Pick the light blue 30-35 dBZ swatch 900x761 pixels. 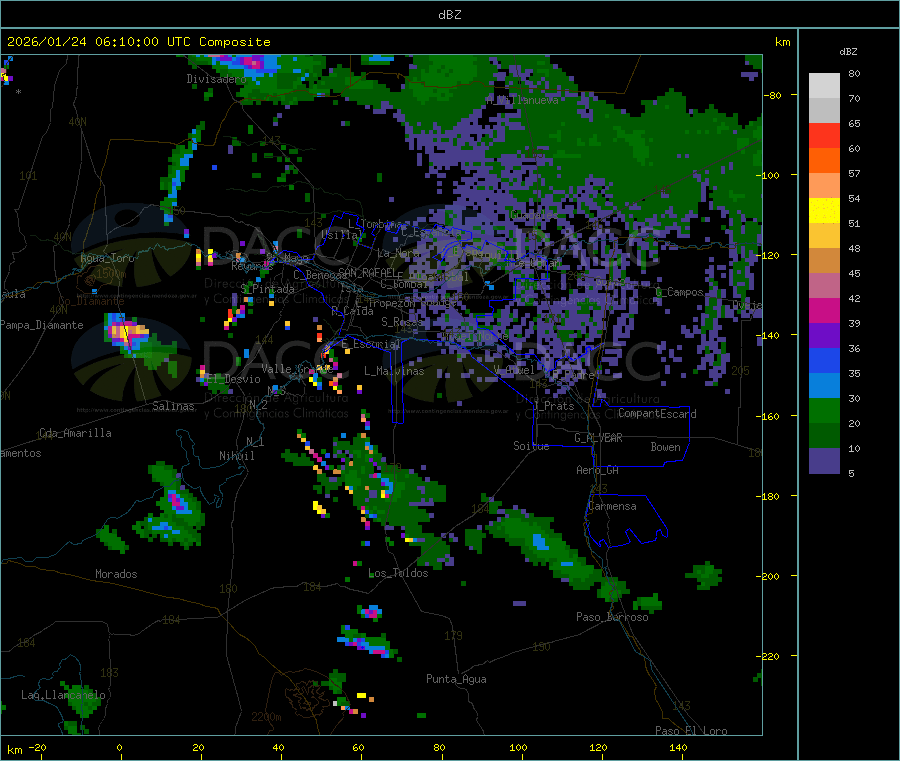pyautogui.click(x=824, y=386)
